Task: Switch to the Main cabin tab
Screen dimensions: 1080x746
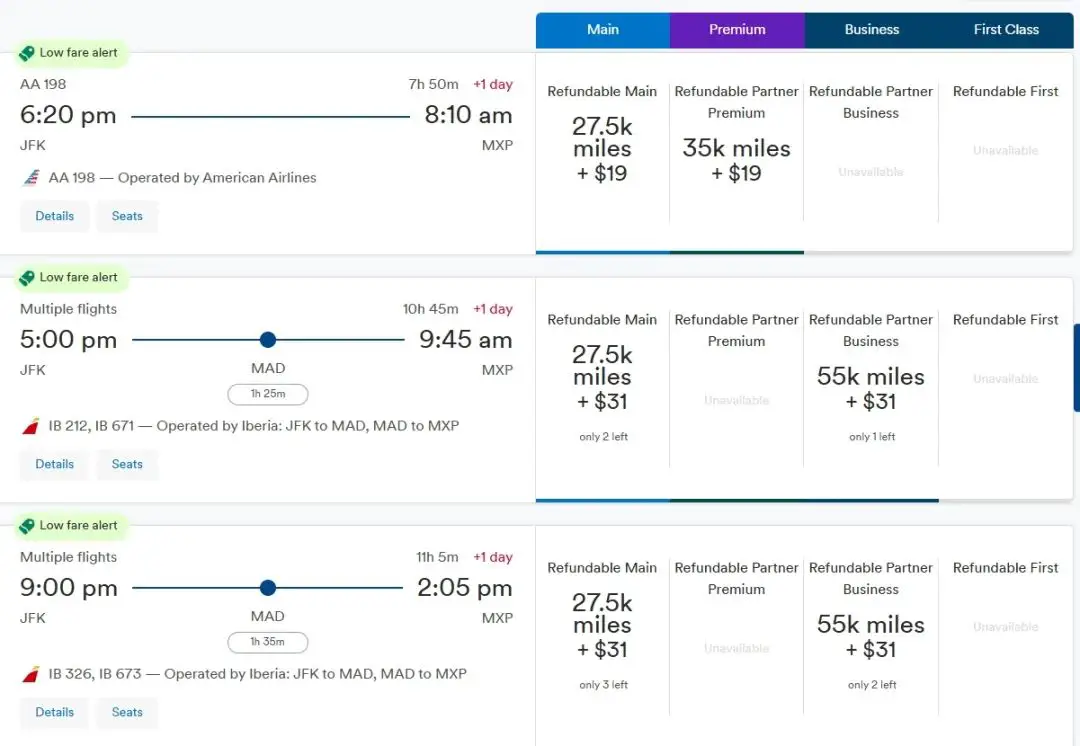Action: [x=603, y=30]
